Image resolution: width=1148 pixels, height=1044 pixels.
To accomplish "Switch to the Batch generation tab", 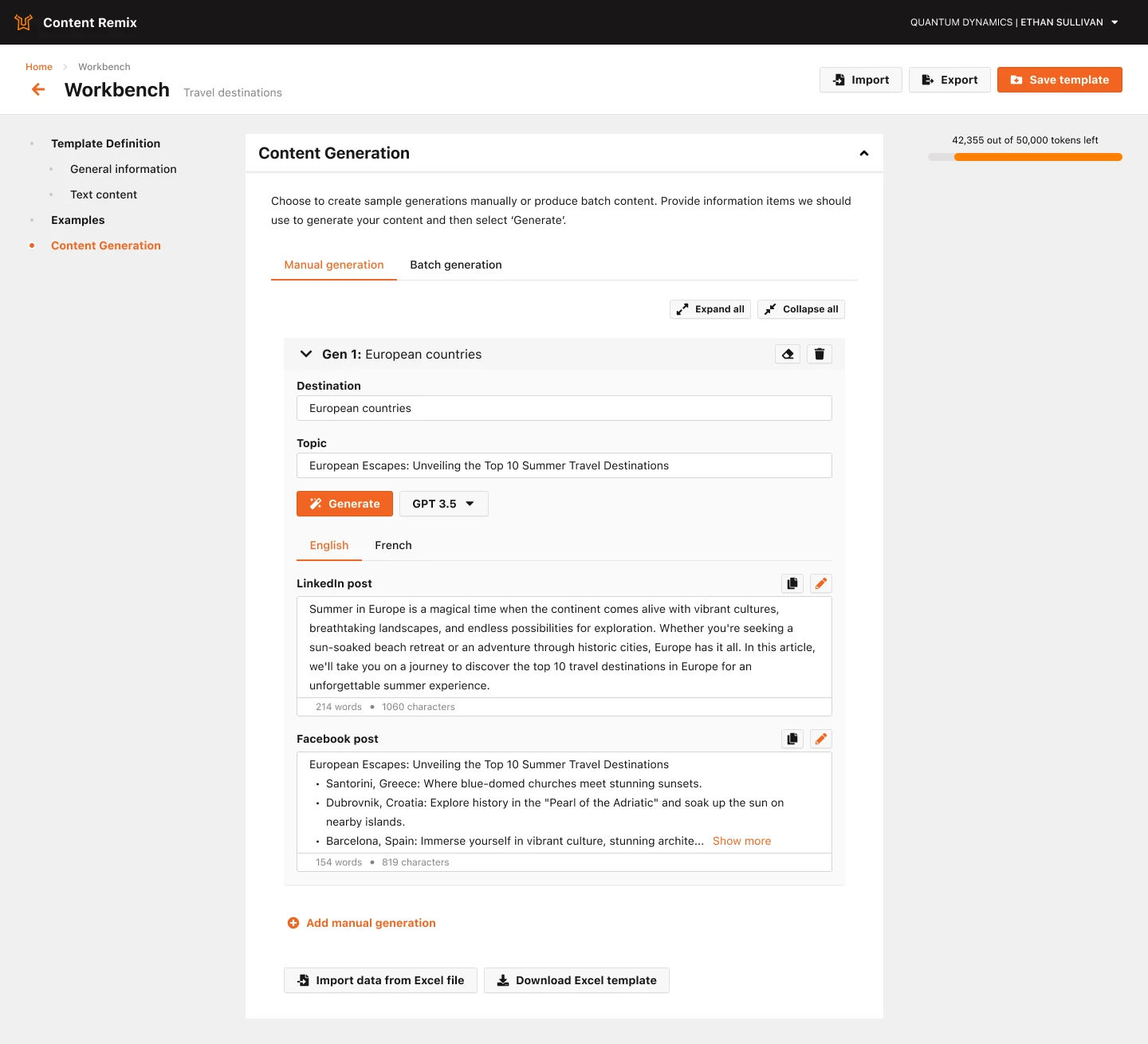I will (456, 265).
